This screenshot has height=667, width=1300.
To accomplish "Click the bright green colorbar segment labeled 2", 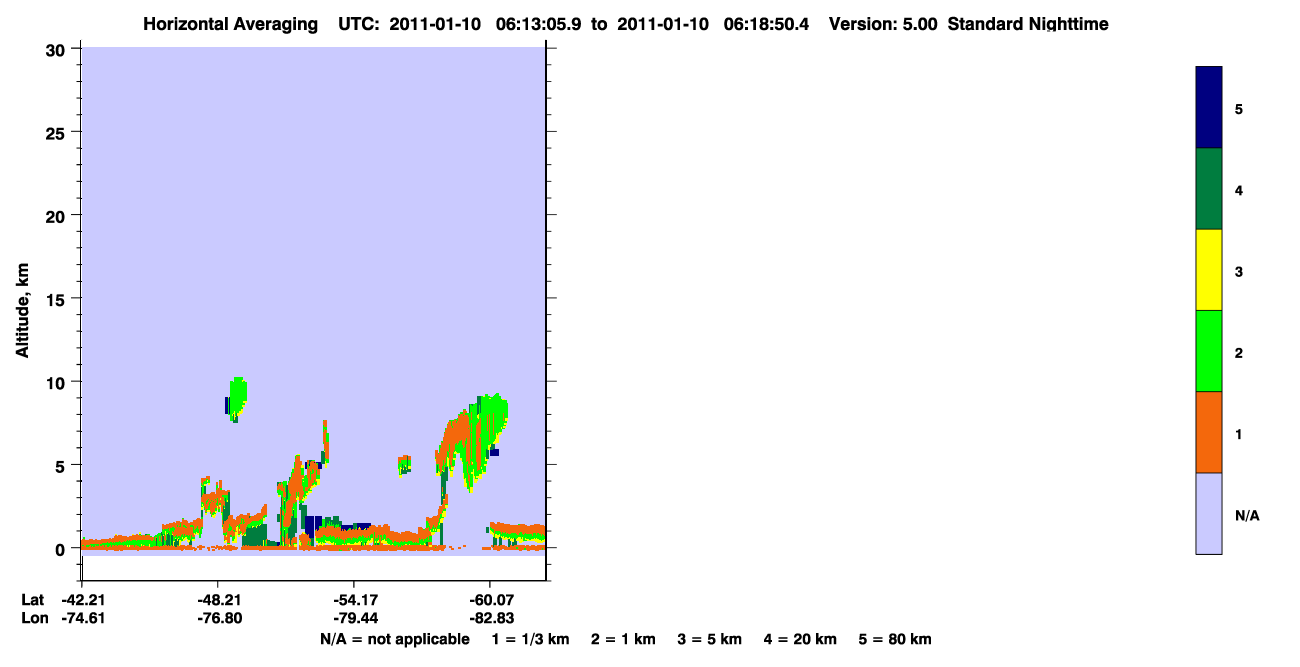I will click(x=1209, y=351).
